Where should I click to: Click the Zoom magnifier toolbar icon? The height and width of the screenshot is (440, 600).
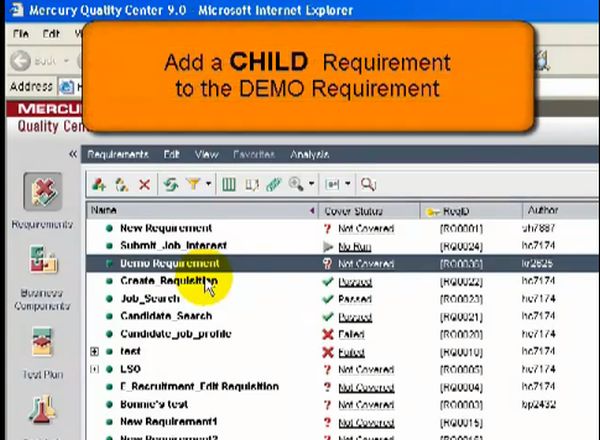tap(296, 184)
